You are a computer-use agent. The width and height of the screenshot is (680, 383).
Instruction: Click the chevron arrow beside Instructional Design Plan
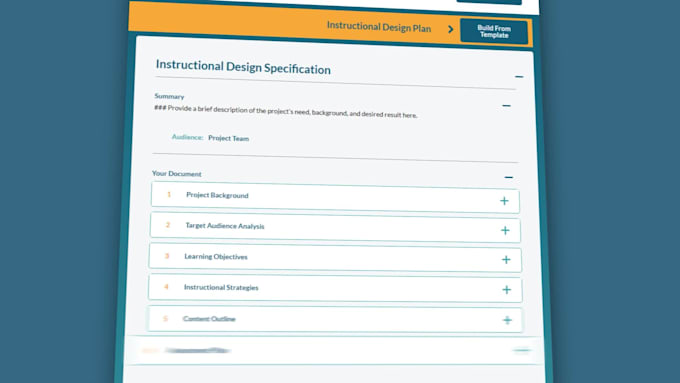coord(451,29)
